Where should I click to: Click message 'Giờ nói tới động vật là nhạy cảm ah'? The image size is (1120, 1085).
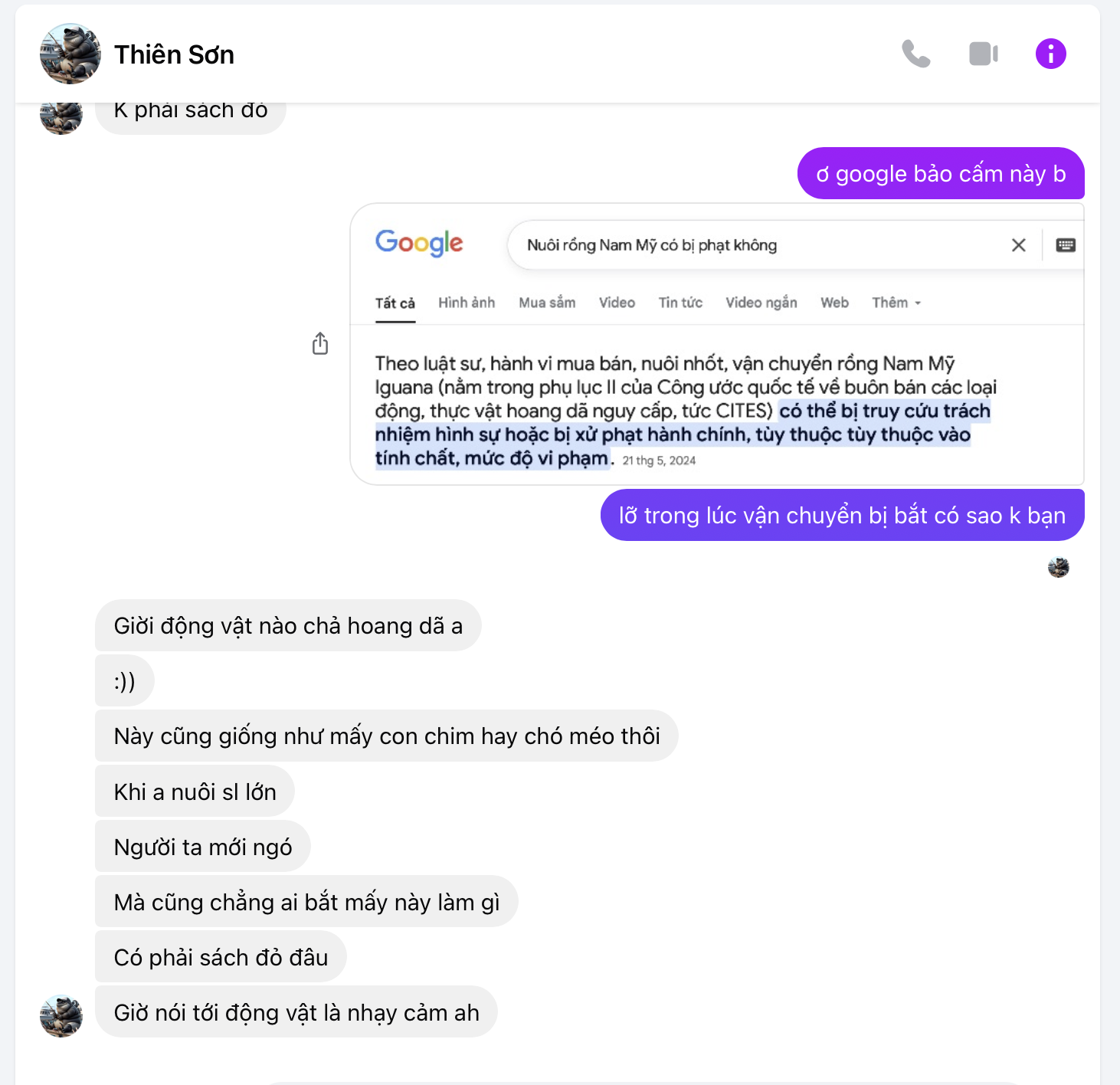pyautogui.click(x=296, y=1012)
